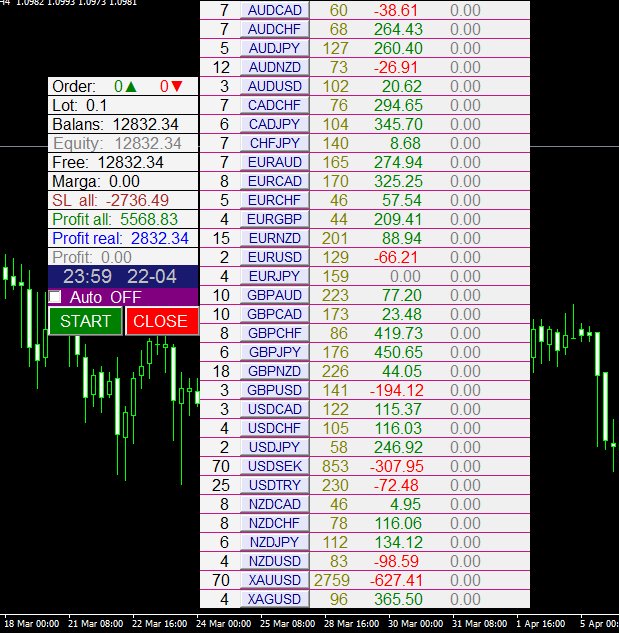Choose the AUDNZD symbol button
This screenshot has width=619, height=633.
pos(275,67)
